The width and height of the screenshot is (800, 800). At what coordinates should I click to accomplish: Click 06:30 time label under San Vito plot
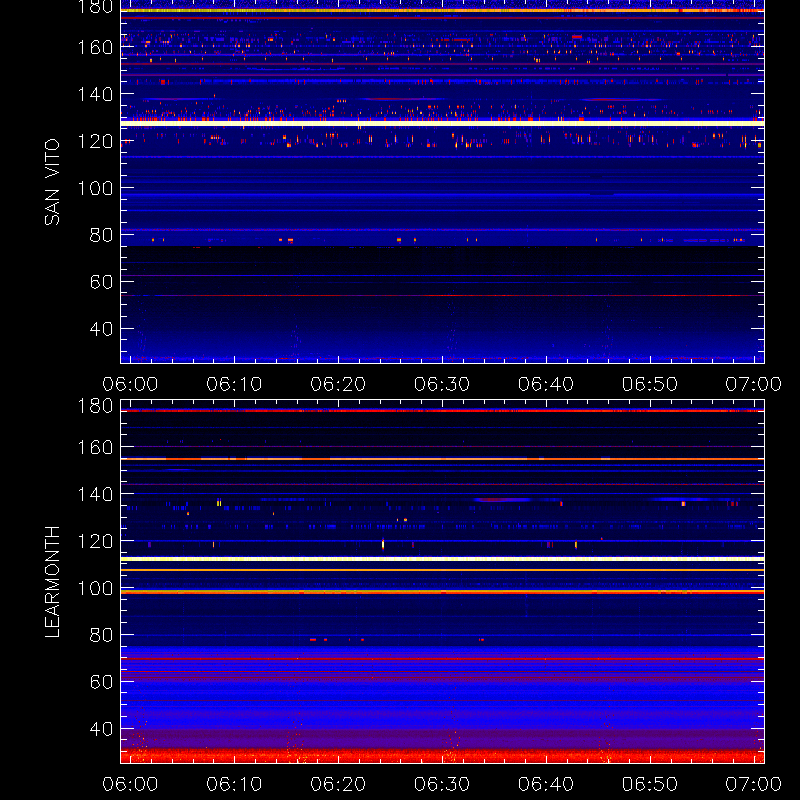[442, 384]
